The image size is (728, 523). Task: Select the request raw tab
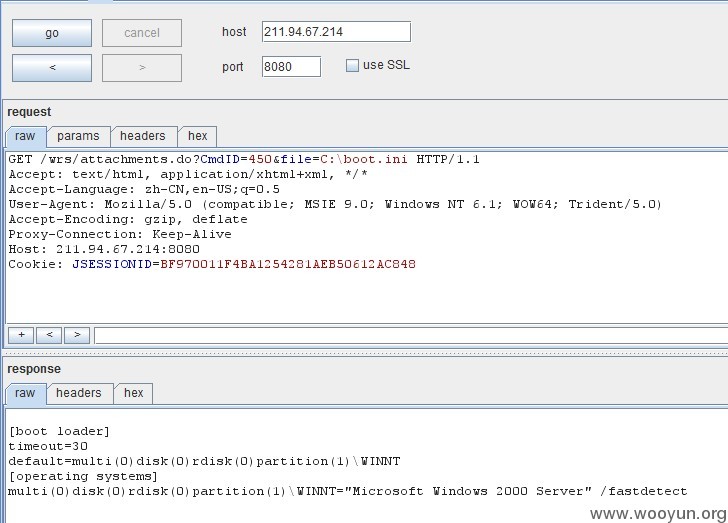coord(25,136)
